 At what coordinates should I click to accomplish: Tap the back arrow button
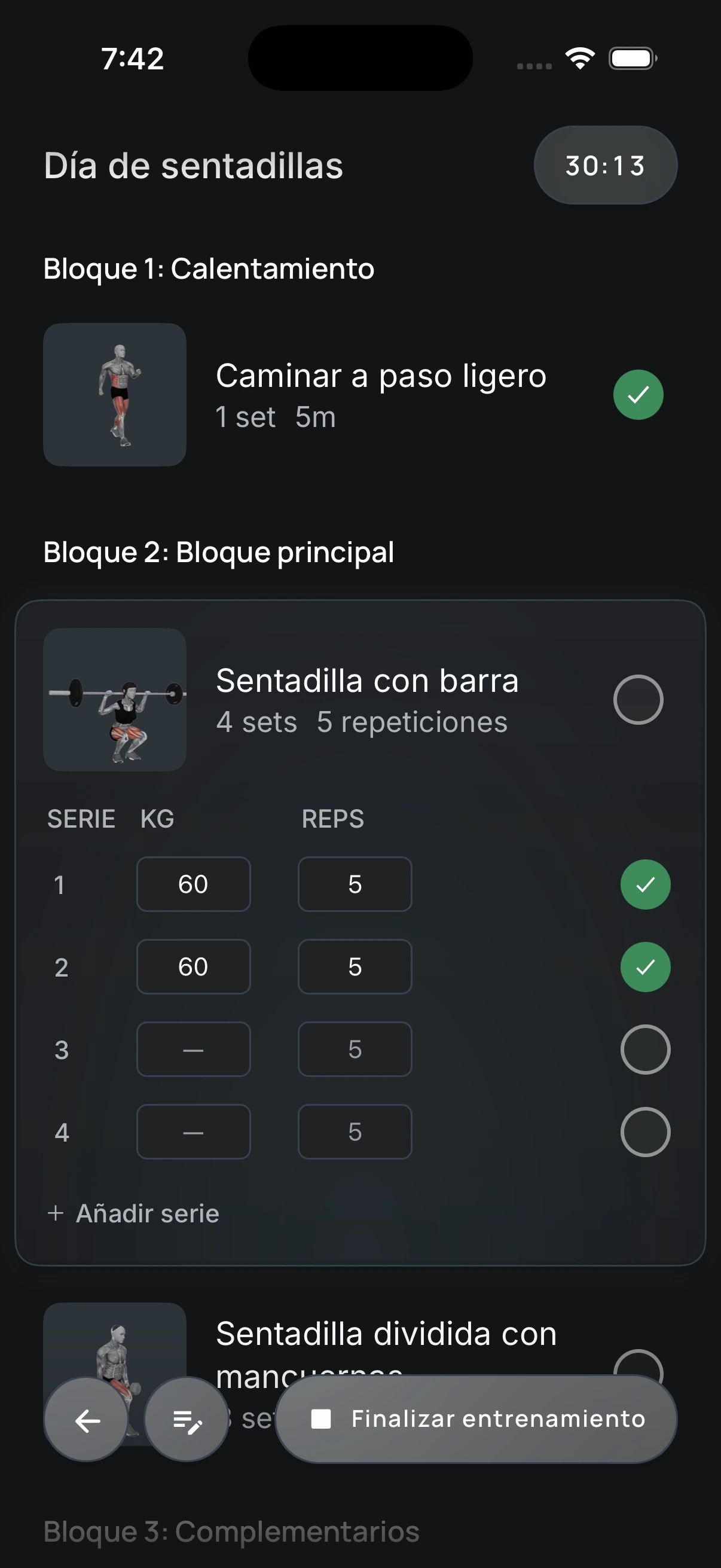87,1420
